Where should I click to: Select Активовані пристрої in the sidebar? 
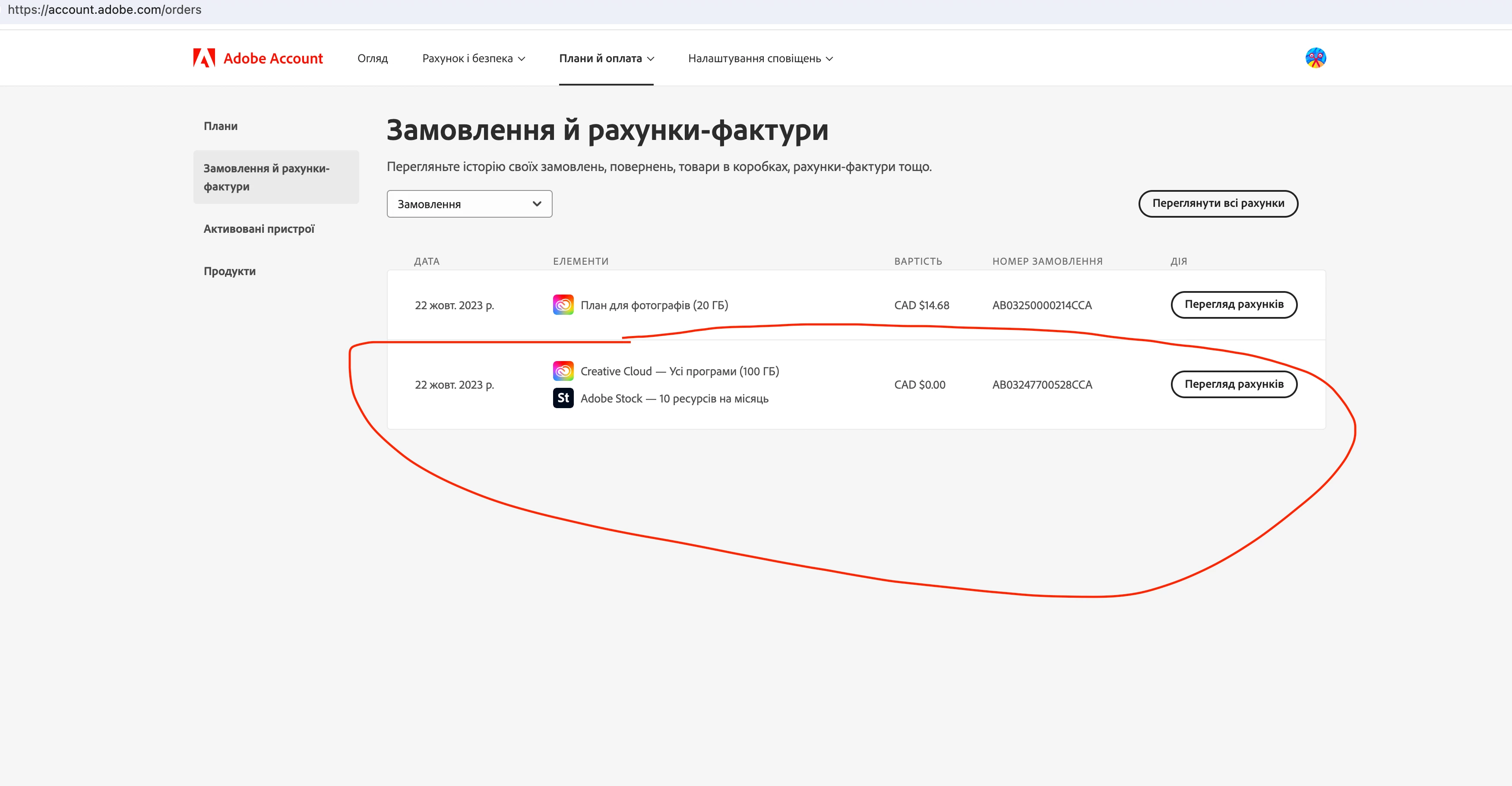coord(259,229)
